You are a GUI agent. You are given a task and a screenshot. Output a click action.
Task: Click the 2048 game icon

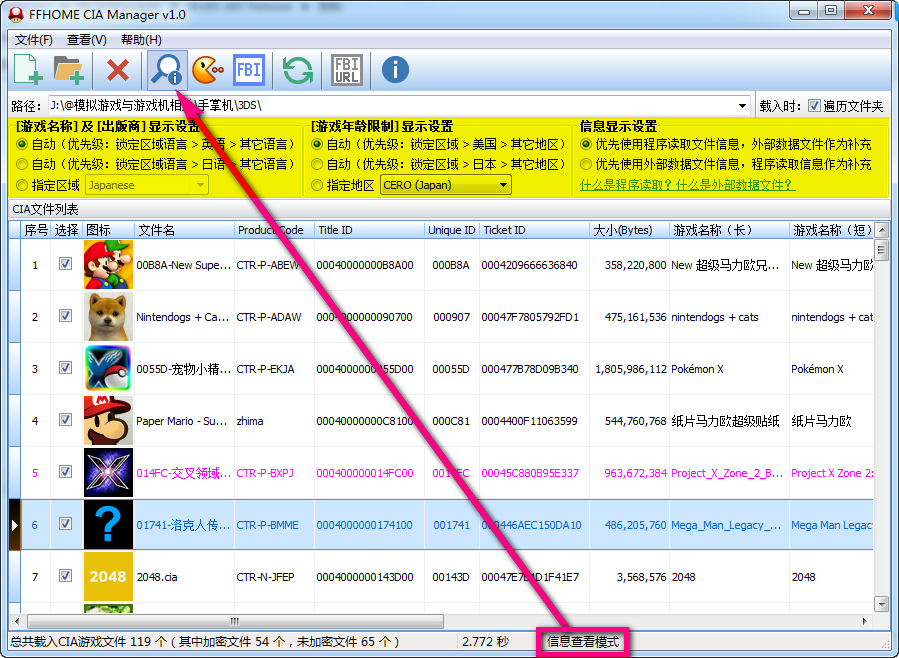[108, 577]
